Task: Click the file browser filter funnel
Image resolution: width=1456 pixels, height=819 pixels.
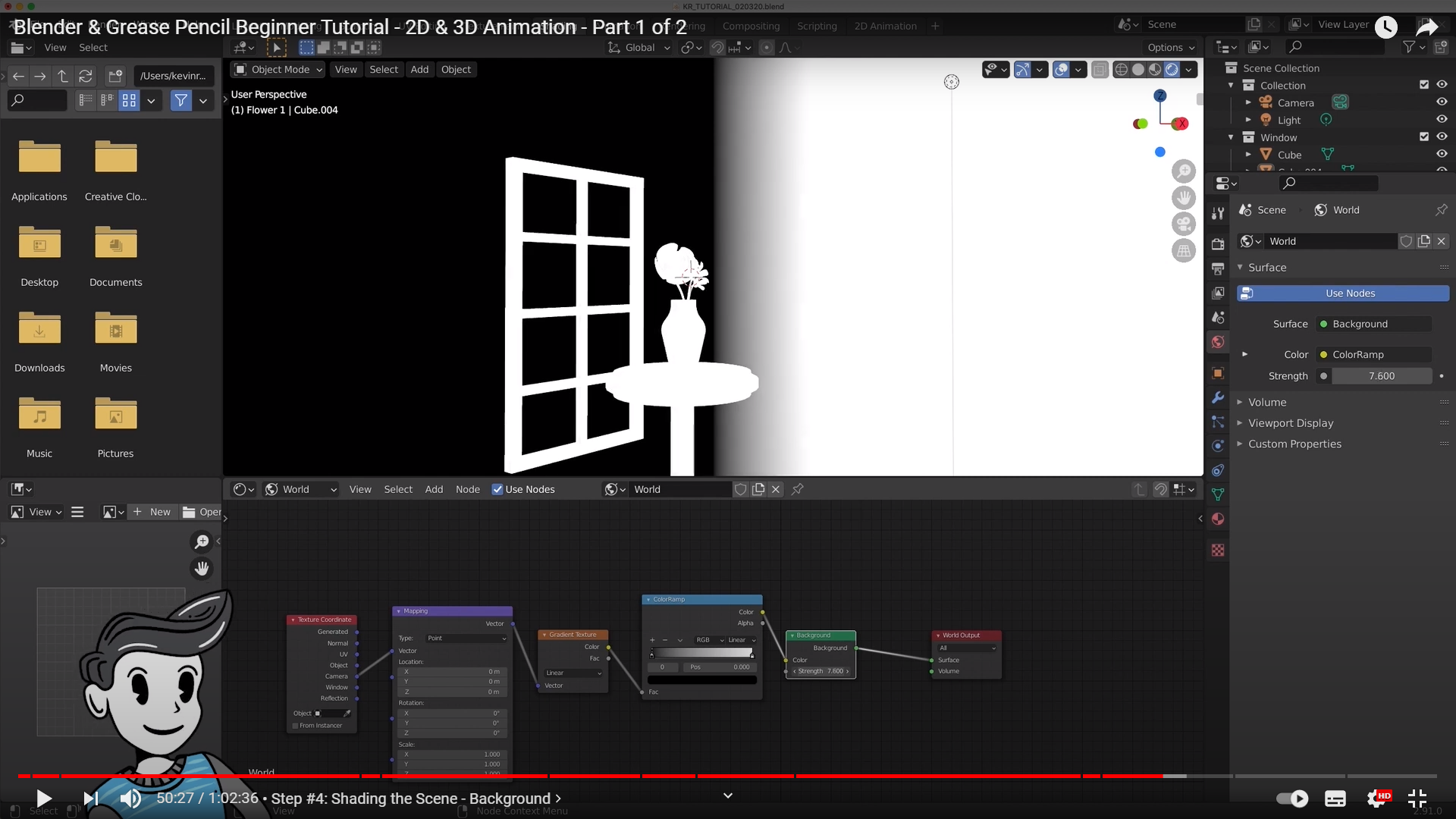Action: [x=180, y=100]
